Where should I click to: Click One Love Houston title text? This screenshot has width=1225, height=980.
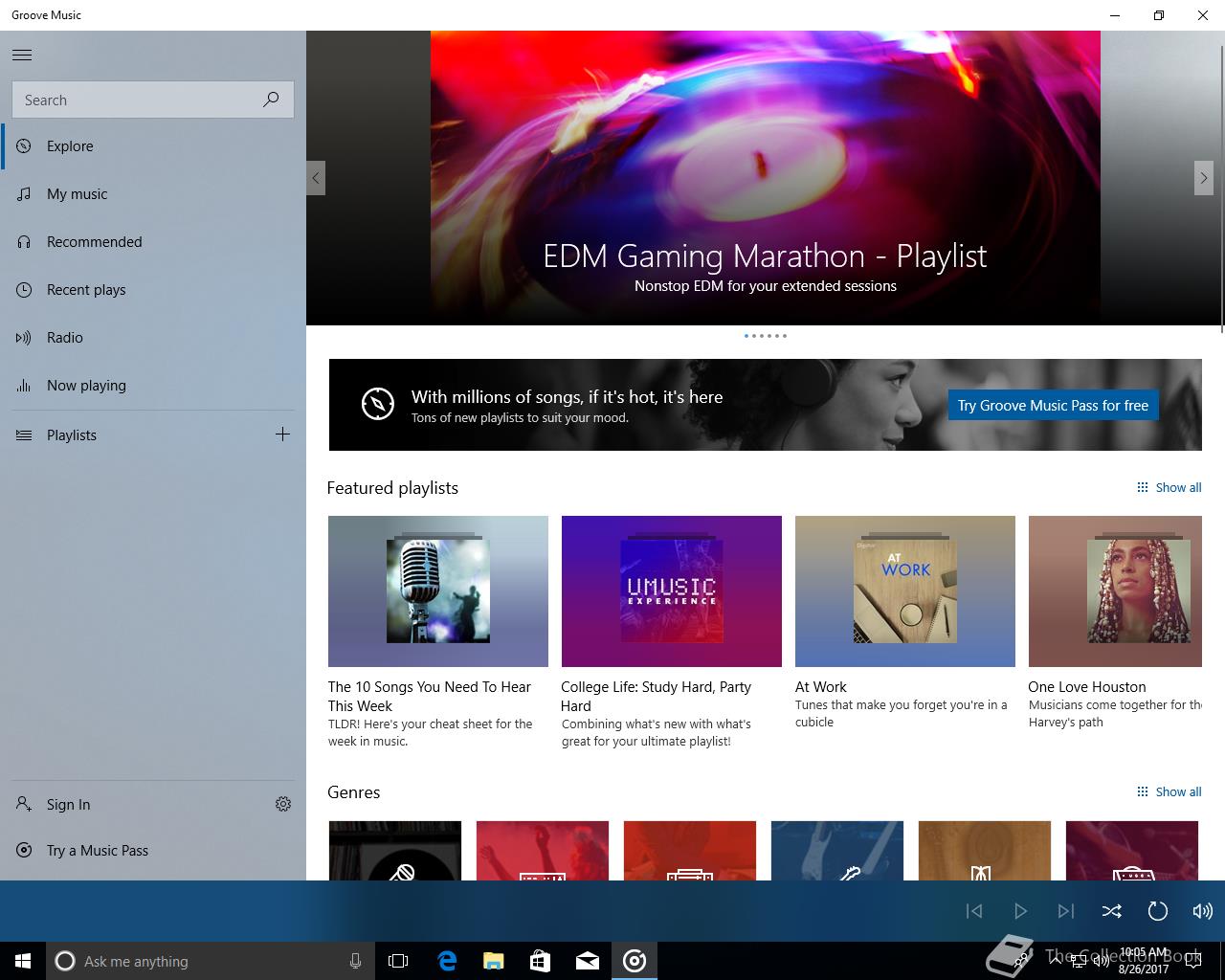(x=1087, y=687)
